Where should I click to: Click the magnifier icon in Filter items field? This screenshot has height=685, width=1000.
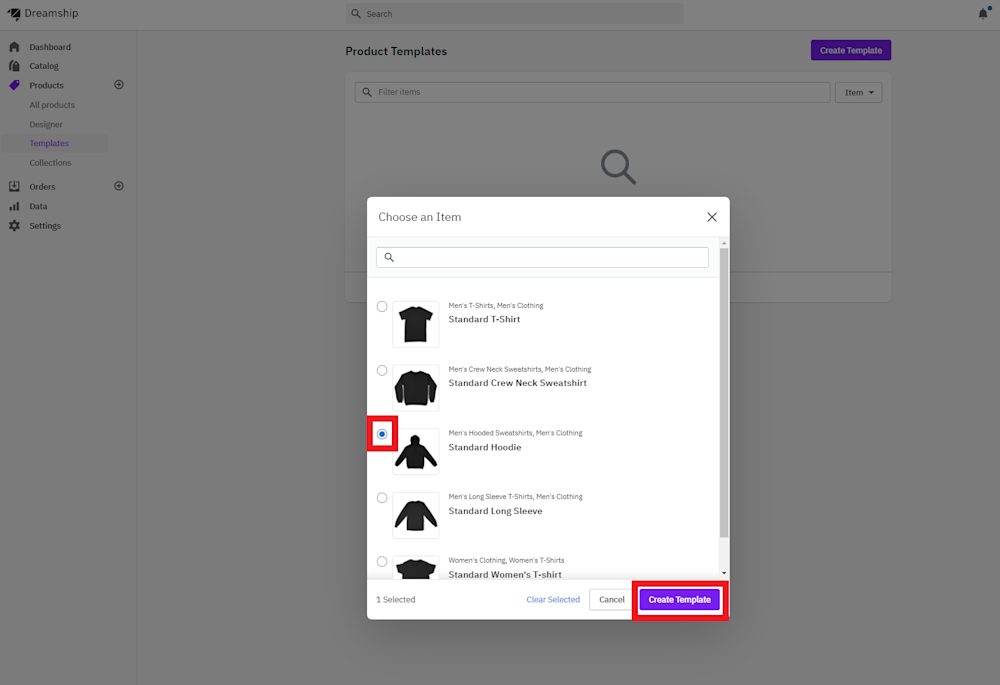367,92
